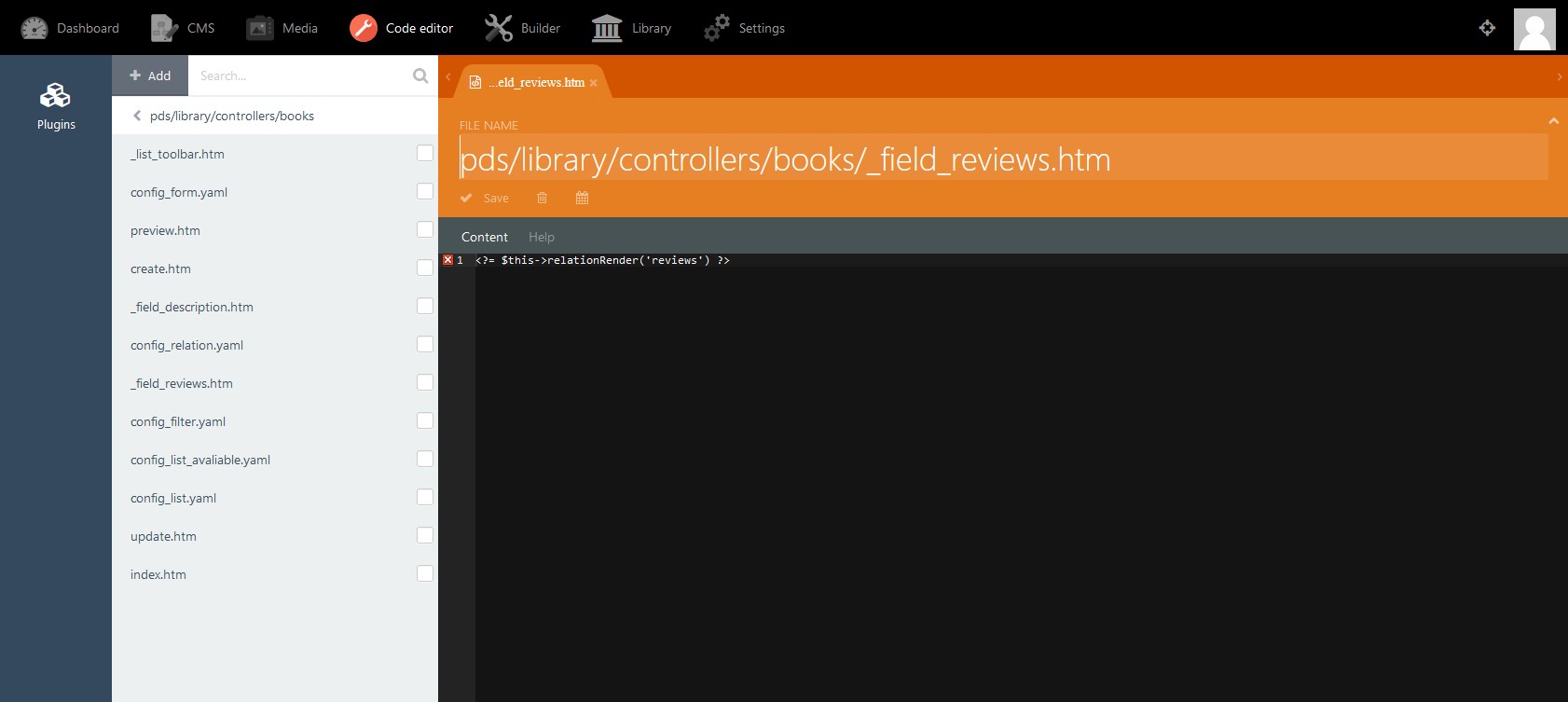Collapse the file name header panel
The height and width of the screenshot is (702, 1568).
[1553, 121]
